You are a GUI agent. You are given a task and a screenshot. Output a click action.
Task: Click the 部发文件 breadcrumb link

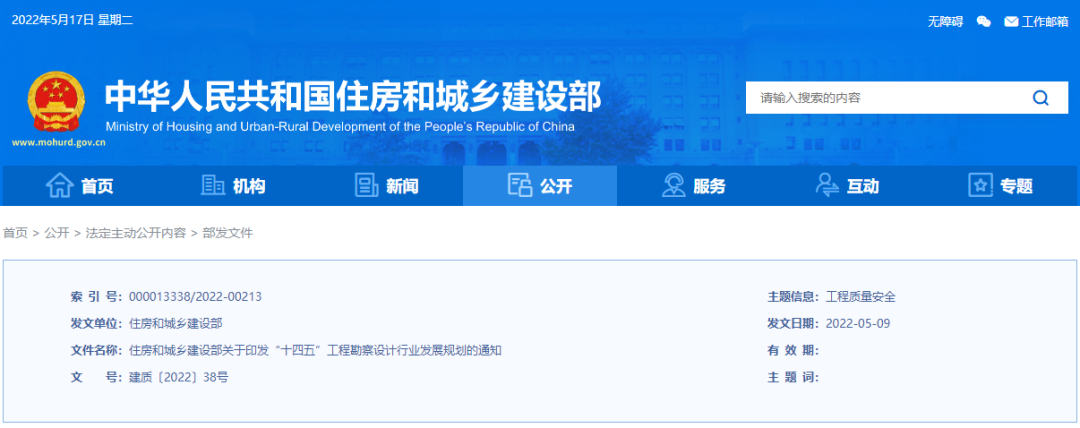(228, 233)
